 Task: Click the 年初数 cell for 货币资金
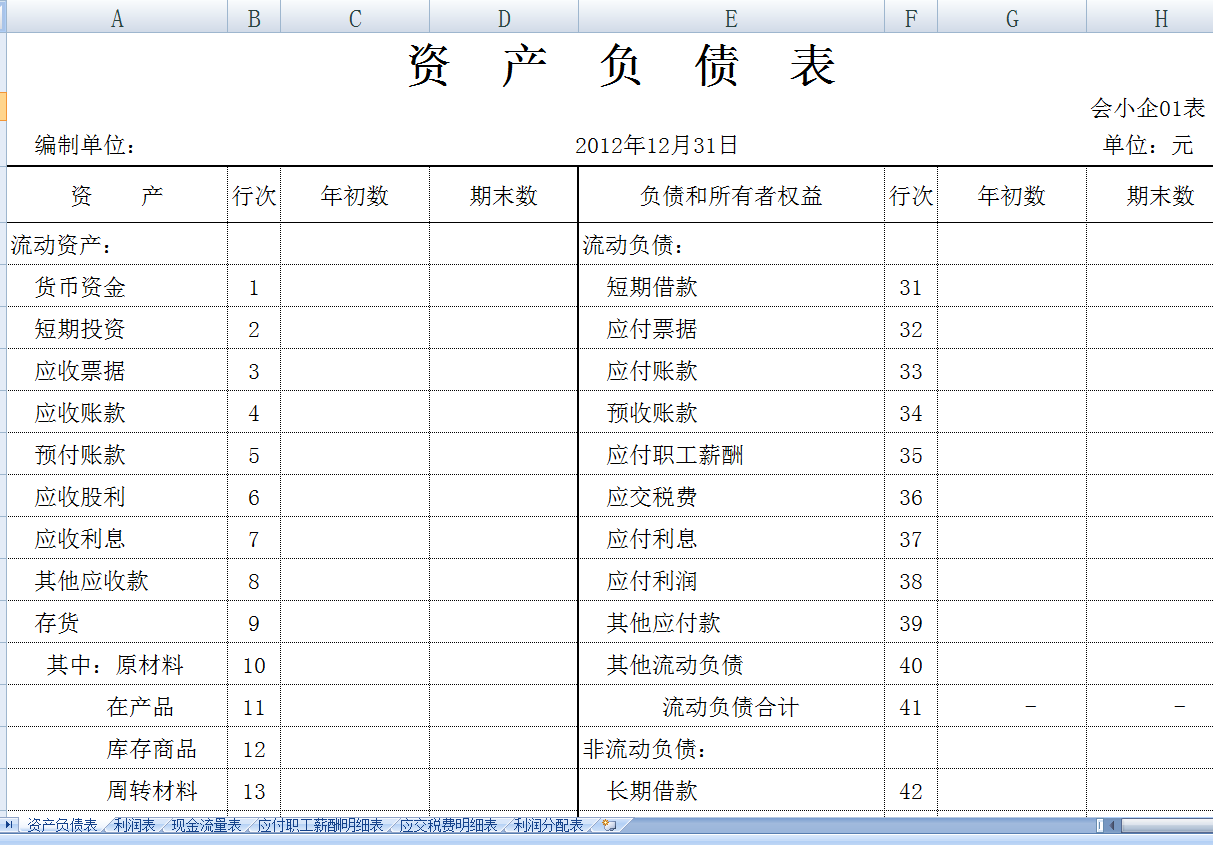click(355, 288)
